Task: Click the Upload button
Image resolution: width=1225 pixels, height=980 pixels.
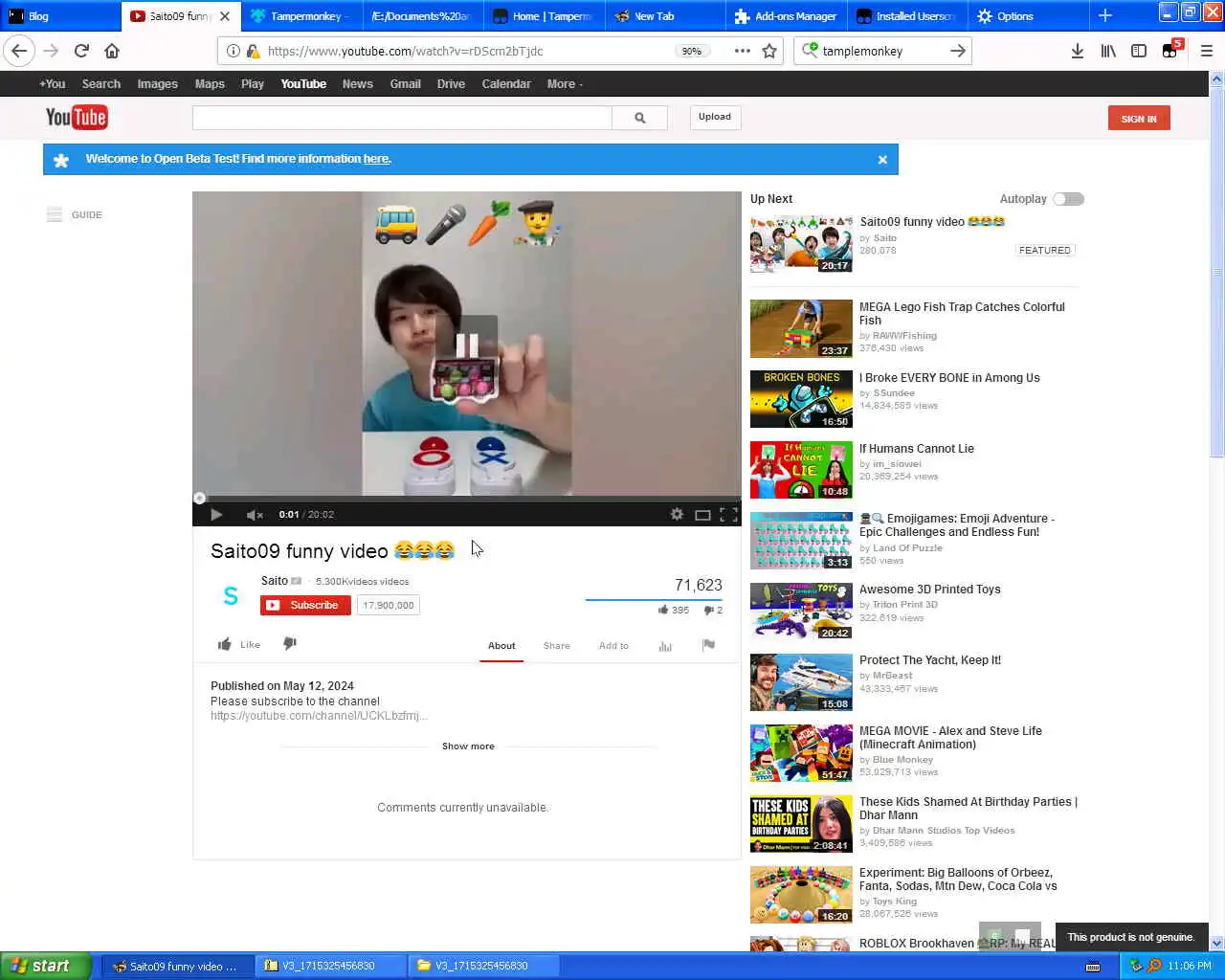Action: pos(714,117)
